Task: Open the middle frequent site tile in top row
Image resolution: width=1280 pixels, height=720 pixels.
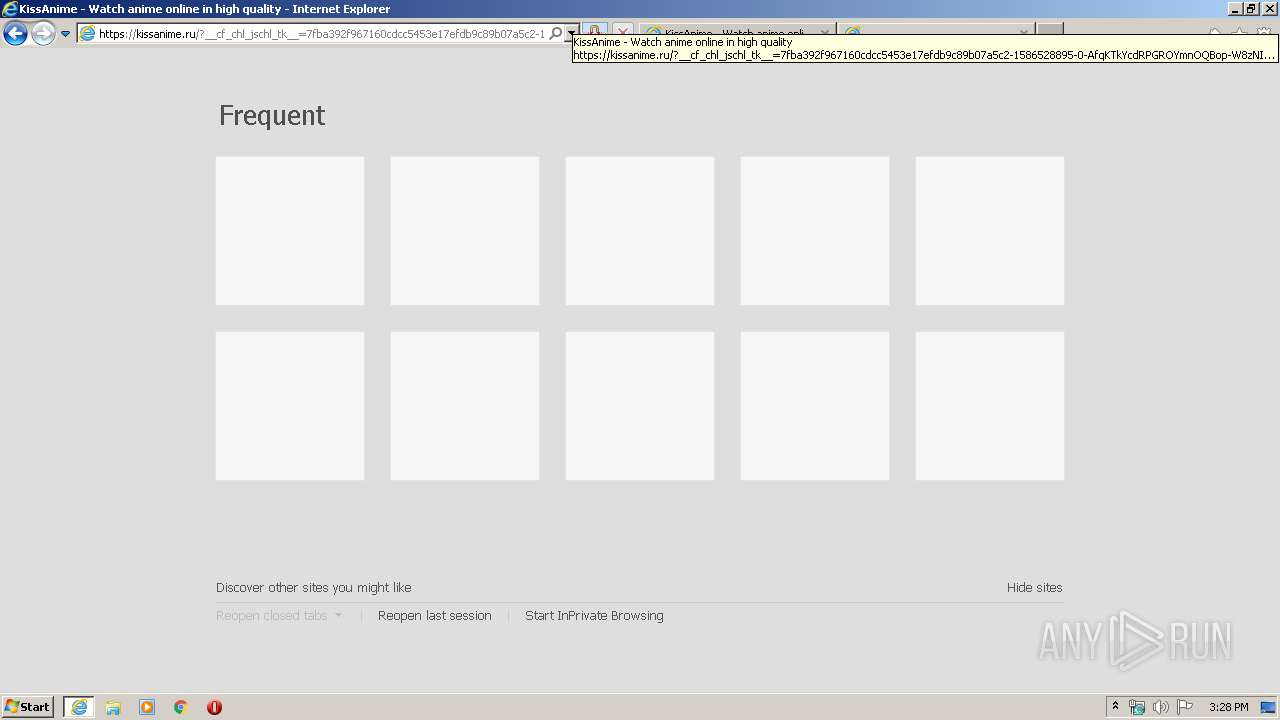Action: click(x=640, y=231)
